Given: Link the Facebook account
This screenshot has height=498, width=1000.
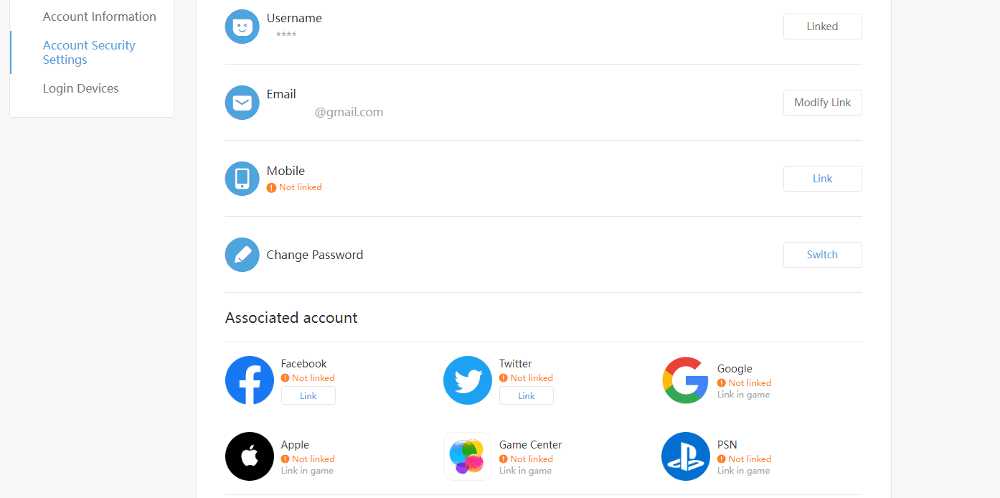Looking at the screenshot, I should (x=308, y=396).
